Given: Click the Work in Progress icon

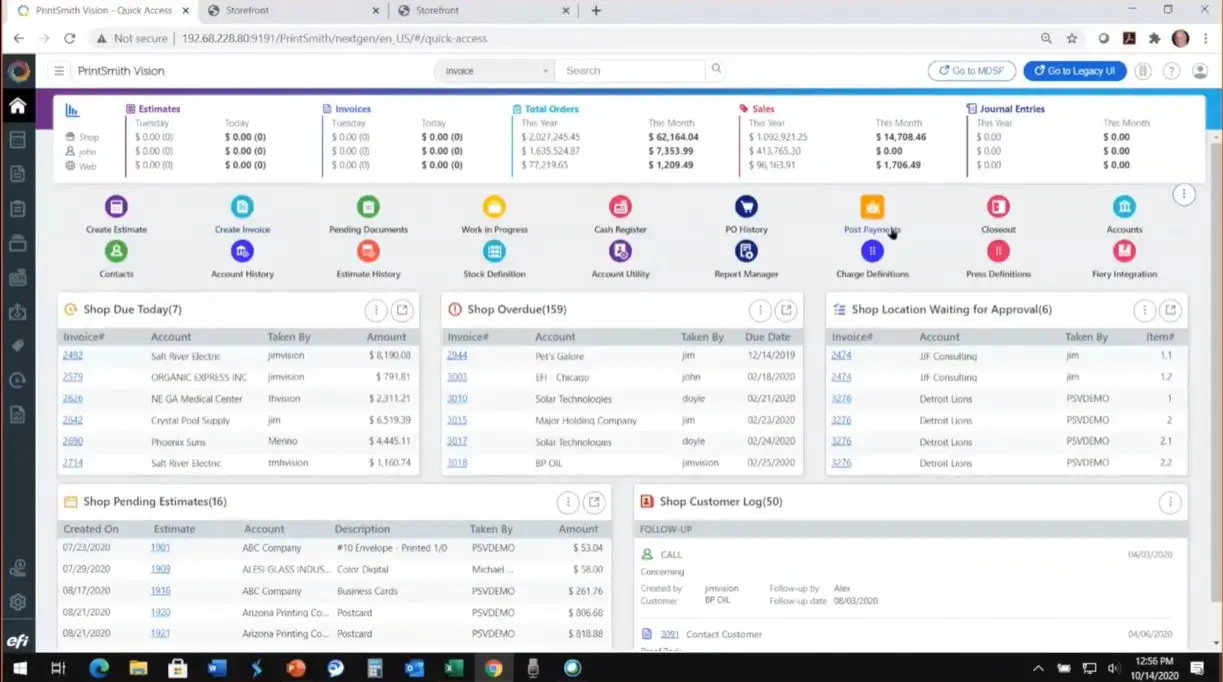Looking at the screenshot, I should click(x=494, y=207).
